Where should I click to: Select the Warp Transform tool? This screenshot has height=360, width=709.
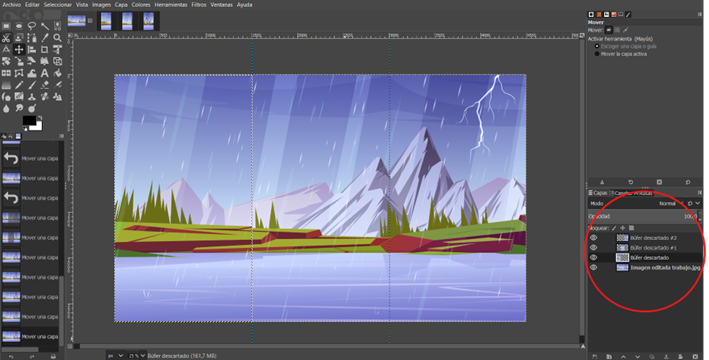point(32,73)
